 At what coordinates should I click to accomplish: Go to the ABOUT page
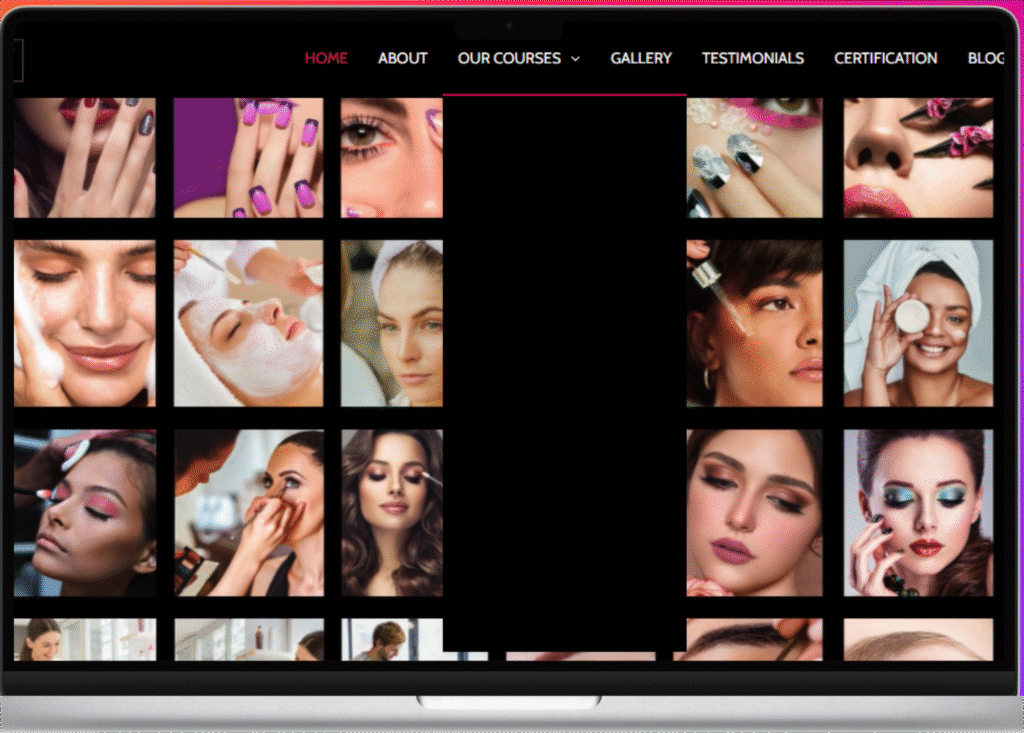click(x=402, y=58)
